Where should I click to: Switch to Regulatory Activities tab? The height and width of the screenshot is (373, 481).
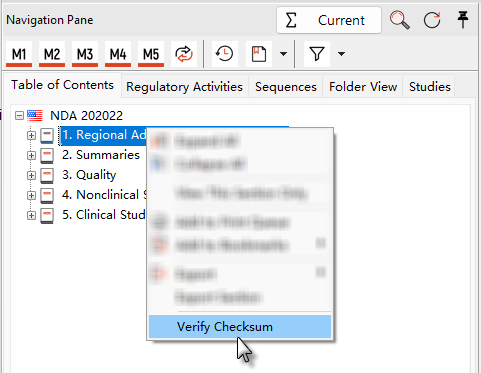point(184,87)
